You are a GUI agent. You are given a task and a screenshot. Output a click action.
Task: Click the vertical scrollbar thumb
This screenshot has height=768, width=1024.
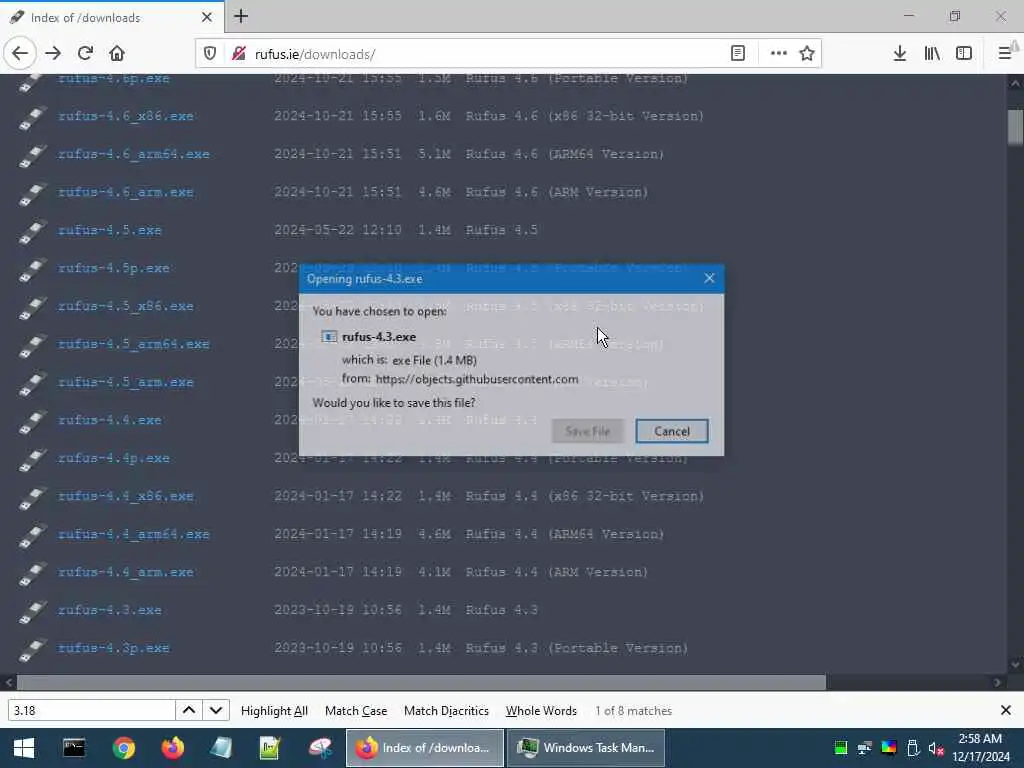click(1015, 127)
